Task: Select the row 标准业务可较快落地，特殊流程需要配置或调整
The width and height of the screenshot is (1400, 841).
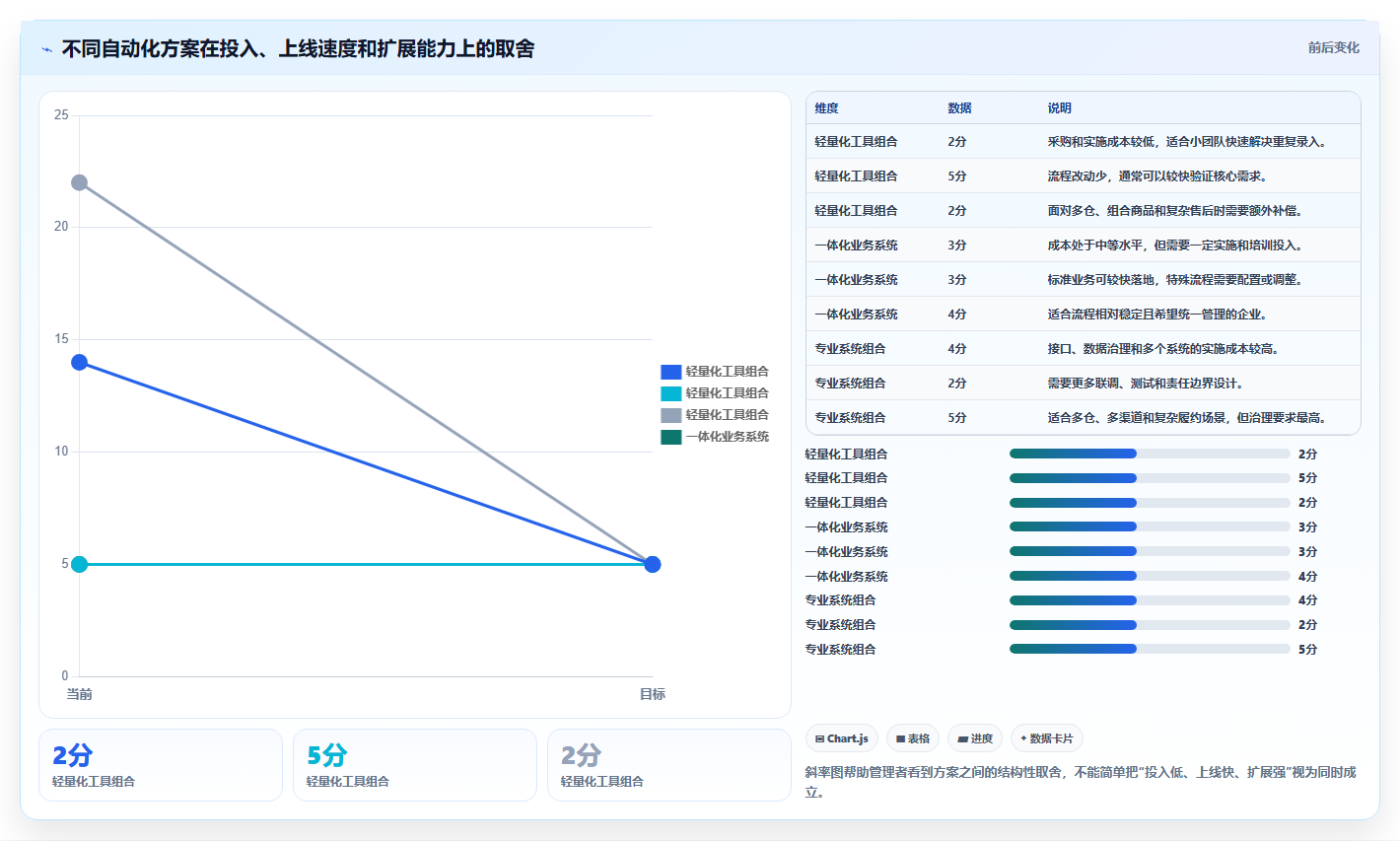Action: click(1083, 280)
